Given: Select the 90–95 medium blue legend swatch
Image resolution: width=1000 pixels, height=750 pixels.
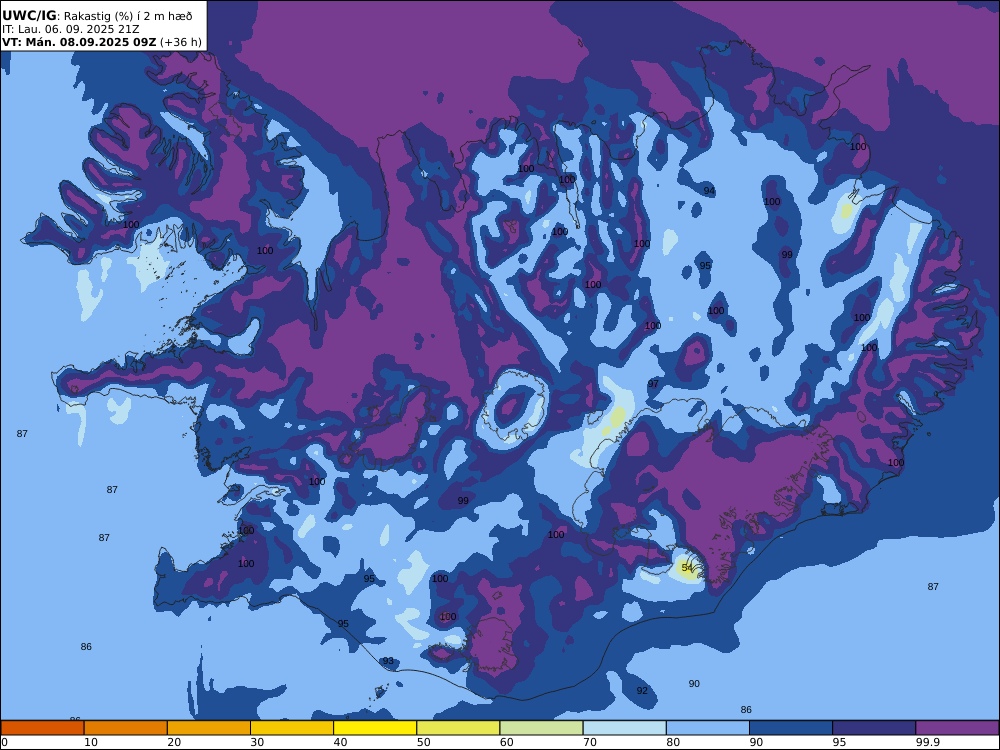Looking at the screenshot, I should coord(791,728).
